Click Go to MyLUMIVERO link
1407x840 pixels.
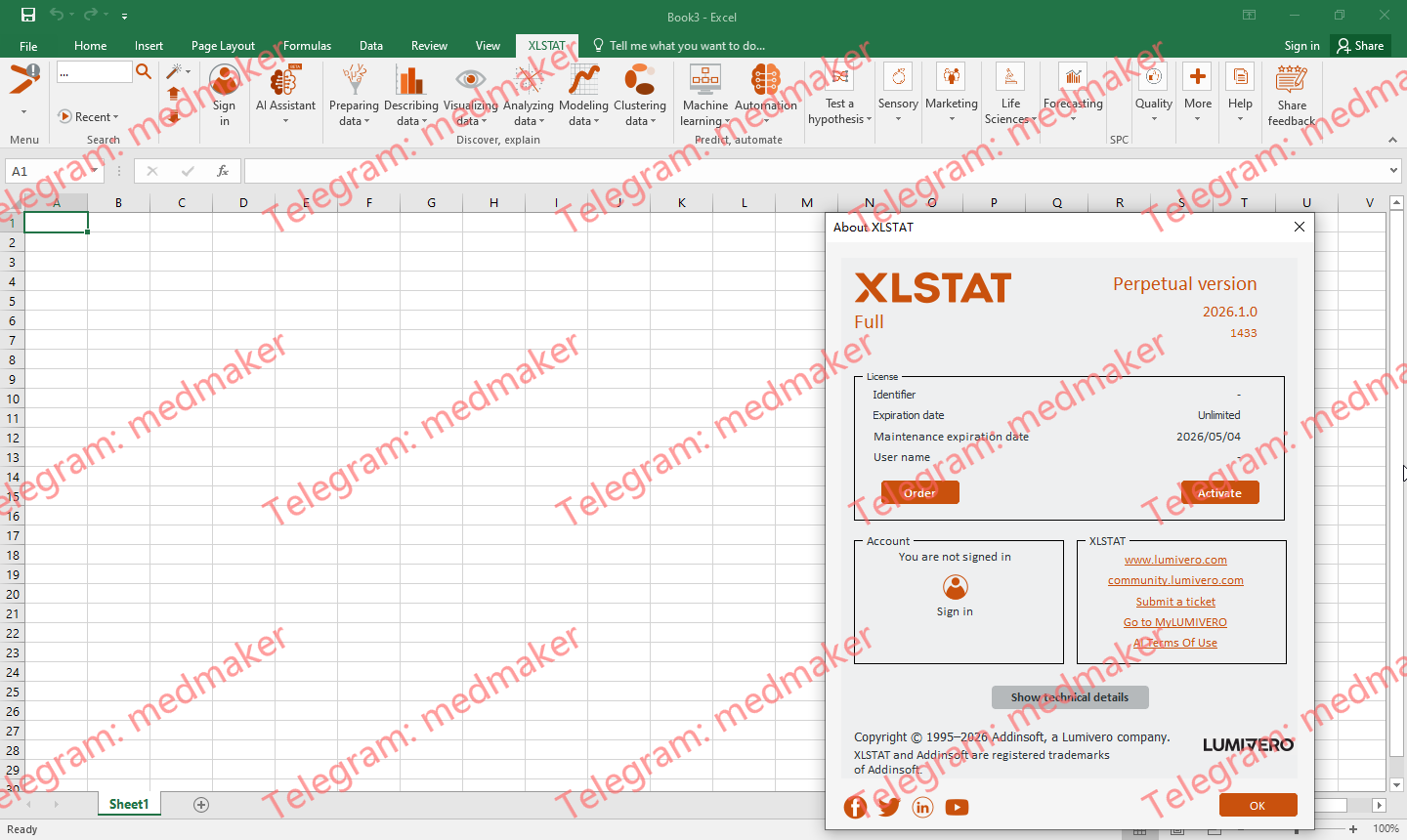pos(1175,622)
